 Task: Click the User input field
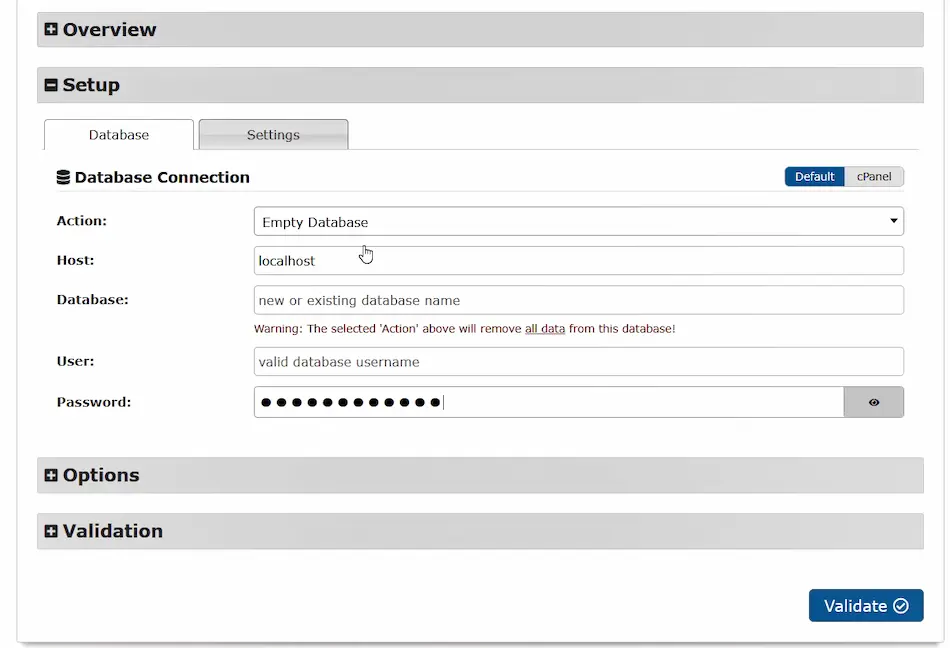578,362
